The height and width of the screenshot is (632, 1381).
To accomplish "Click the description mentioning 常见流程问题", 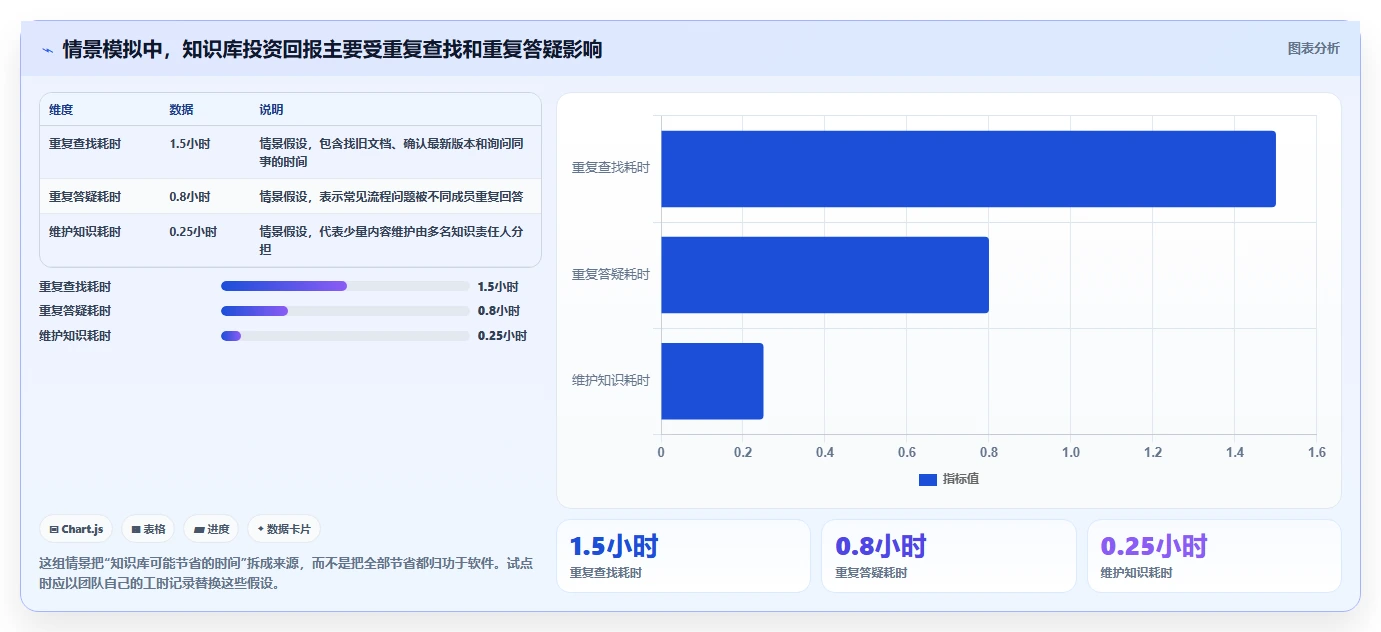I will pyautogui.click(x=391, y=197).
